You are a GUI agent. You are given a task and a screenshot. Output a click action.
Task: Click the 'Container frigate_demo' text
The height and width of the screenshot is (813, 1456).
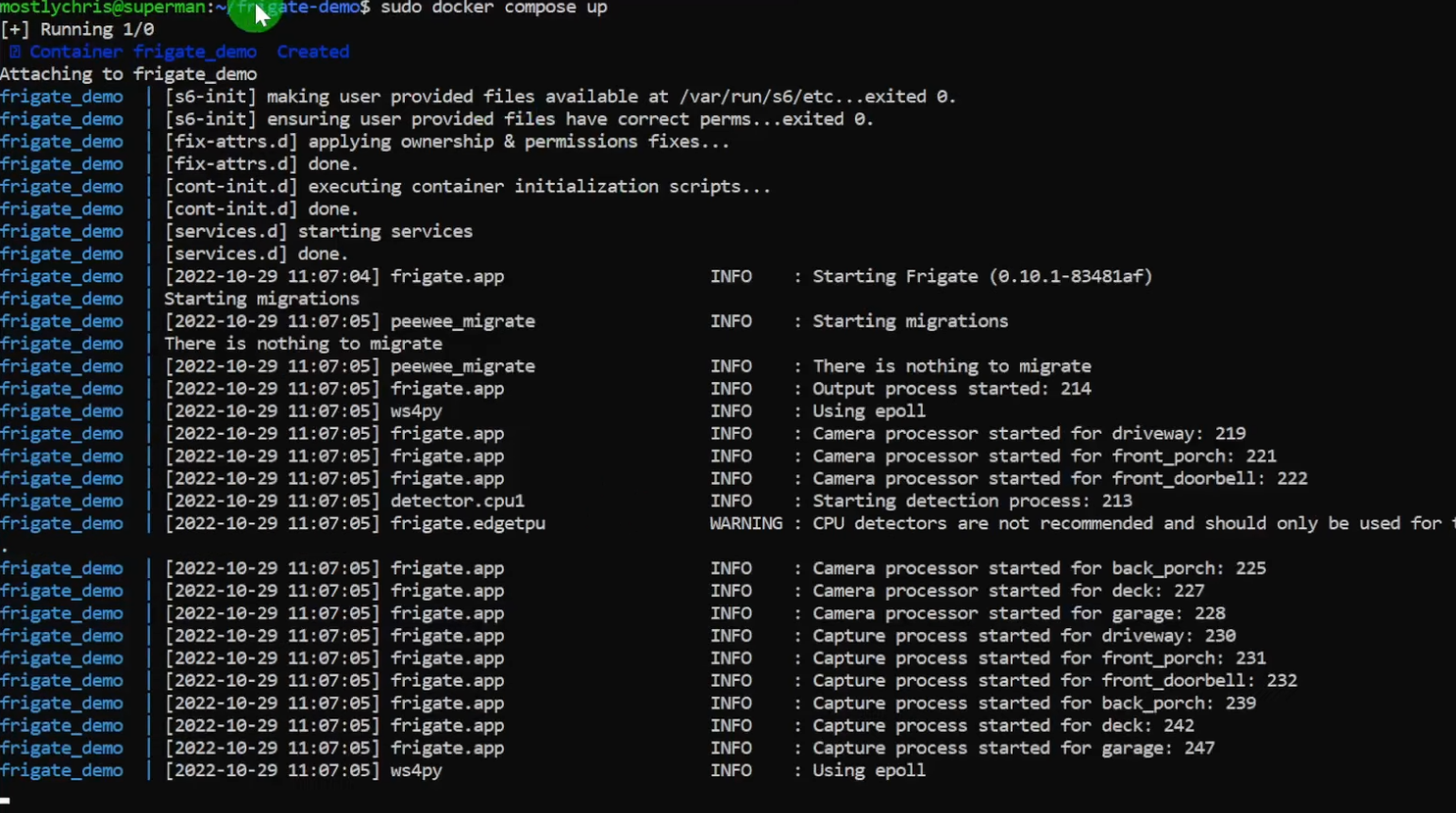[x=142, y=52]
